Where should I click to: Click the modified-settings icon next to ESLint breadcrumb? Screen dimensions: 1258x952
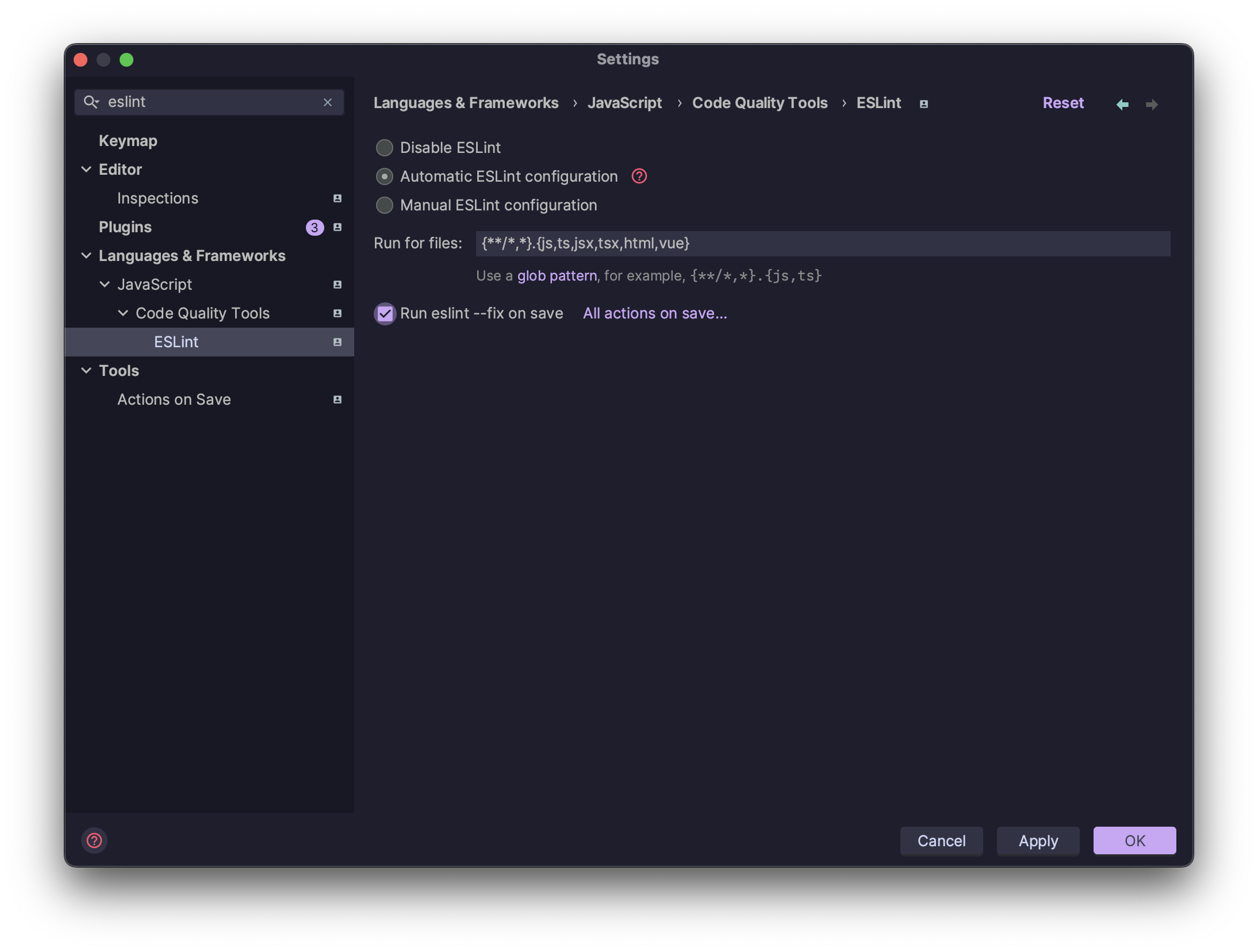923,103
